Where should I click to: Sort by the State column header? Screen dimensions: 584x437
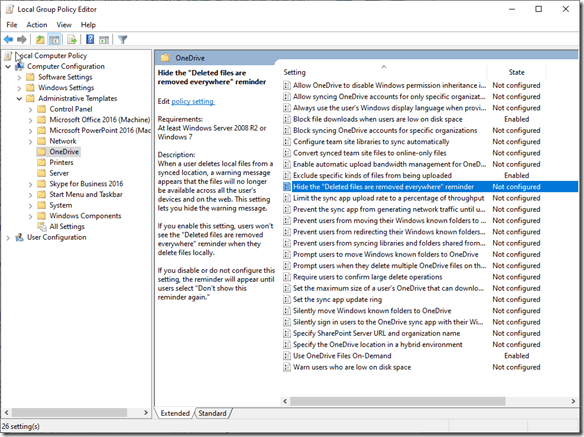[516, 72]
